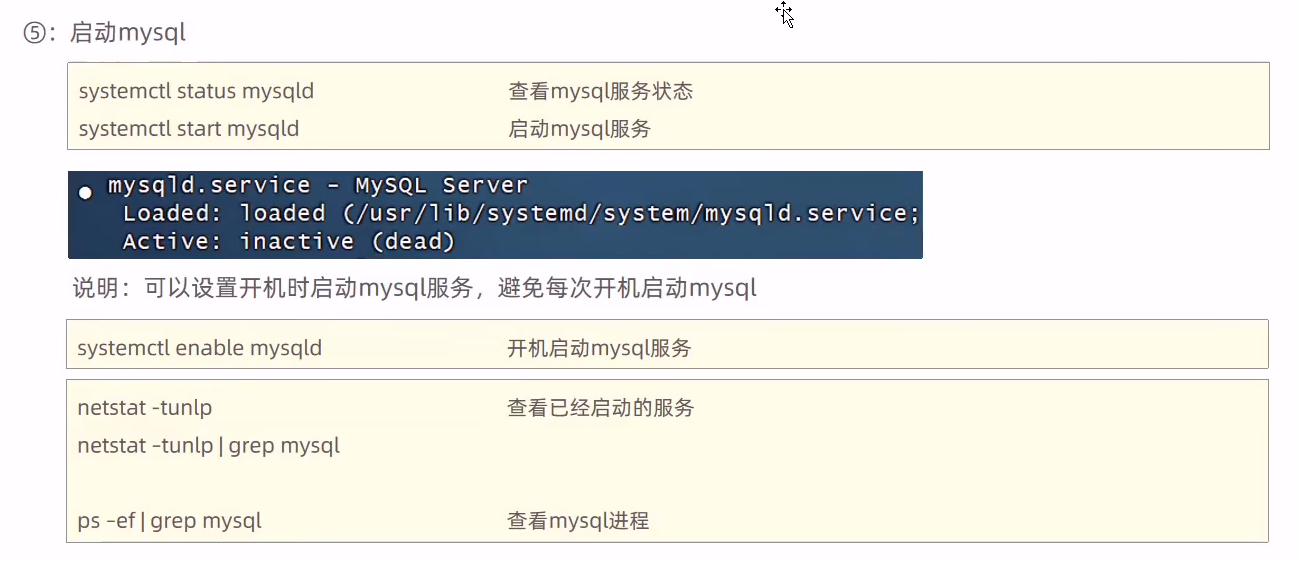Select the 启动mysql服务 description text

click(579, 129)
